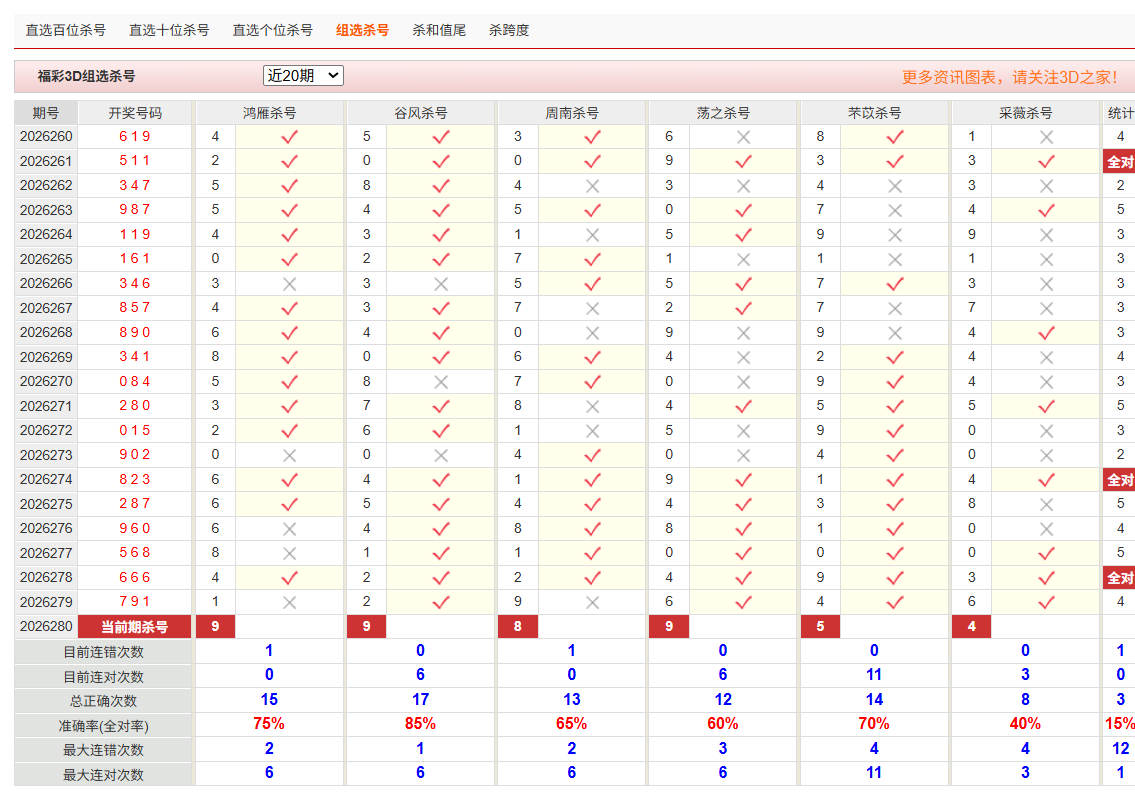
Task: Click the 开奖号码 column header
Action: pos(135,113)
